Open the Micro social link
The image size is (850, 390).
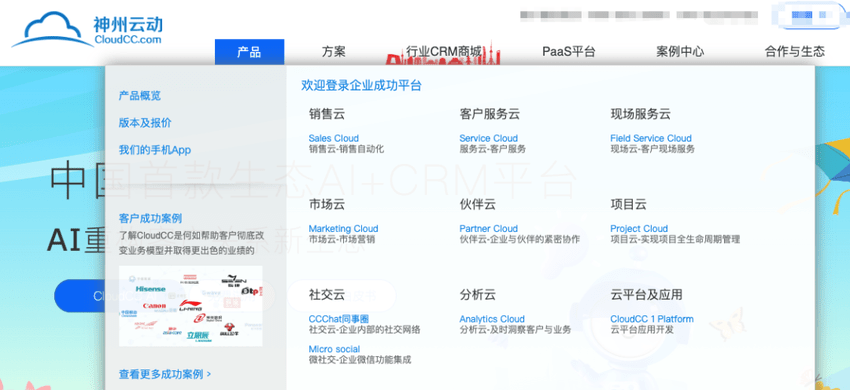(x=334, y=349)
